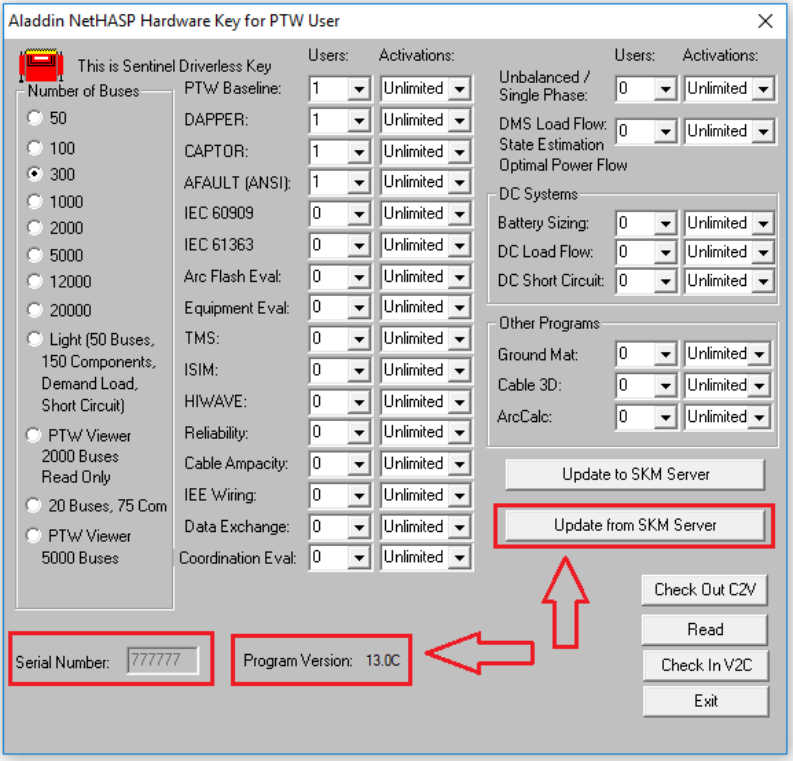Click Update from SKM Server button
This screenshot has height=761, width=793.
click(634, 525)
